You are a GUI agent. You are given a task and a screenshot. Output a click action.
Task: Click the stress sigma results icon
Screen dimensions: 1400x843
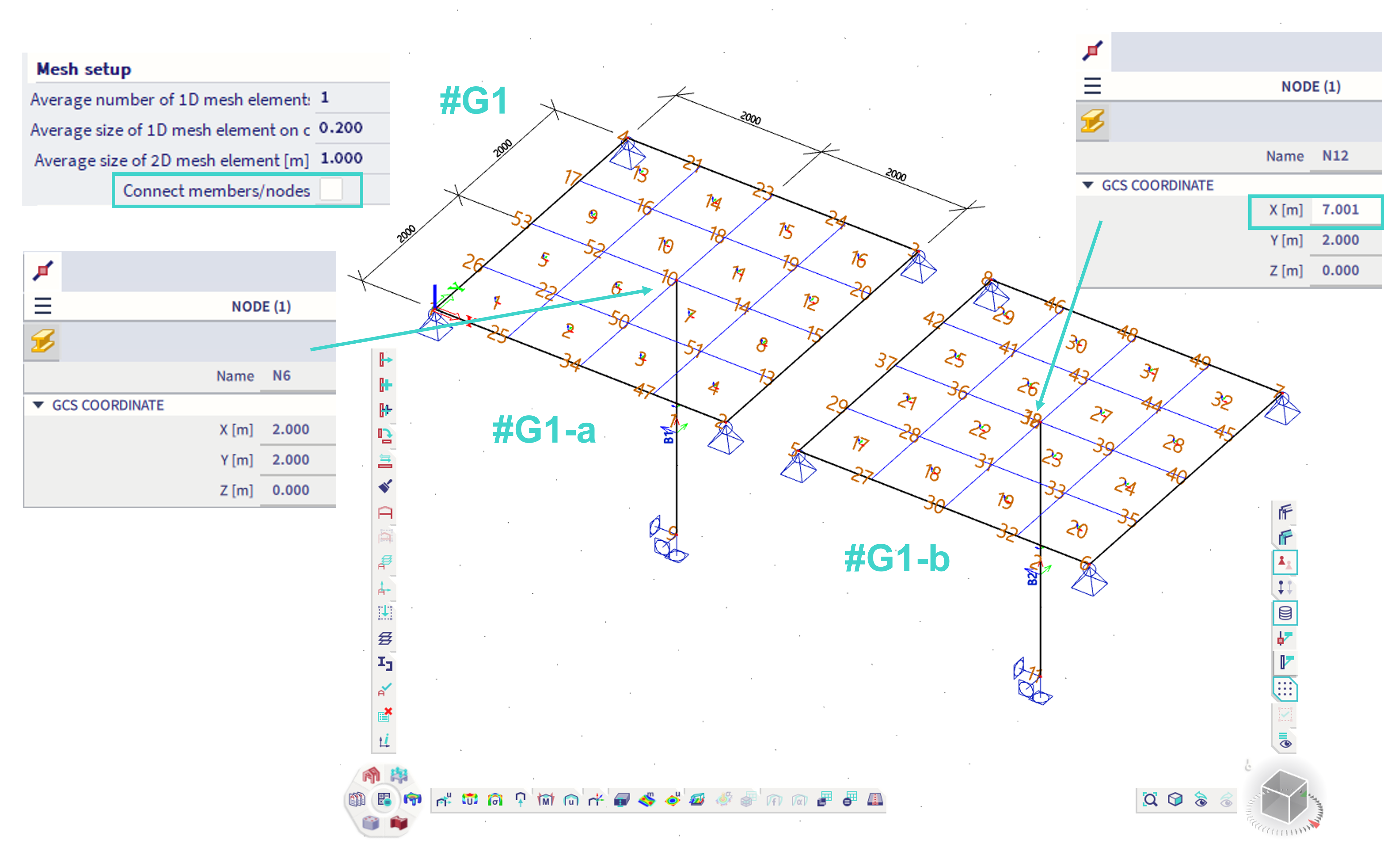click(x=495, y=800)
